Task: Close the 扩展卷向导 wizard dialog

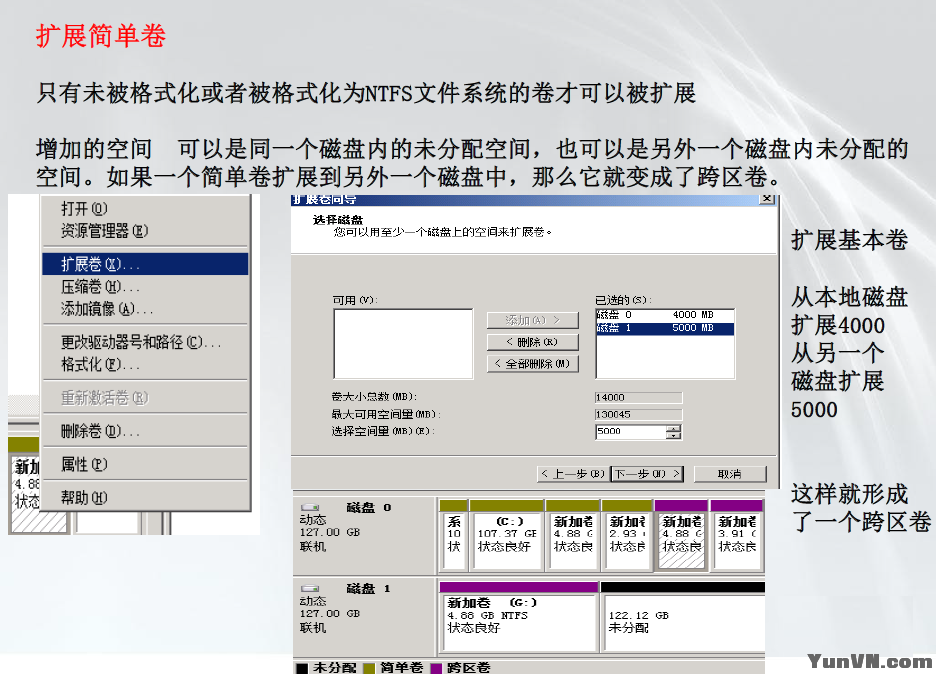Action: pos(767,199)
